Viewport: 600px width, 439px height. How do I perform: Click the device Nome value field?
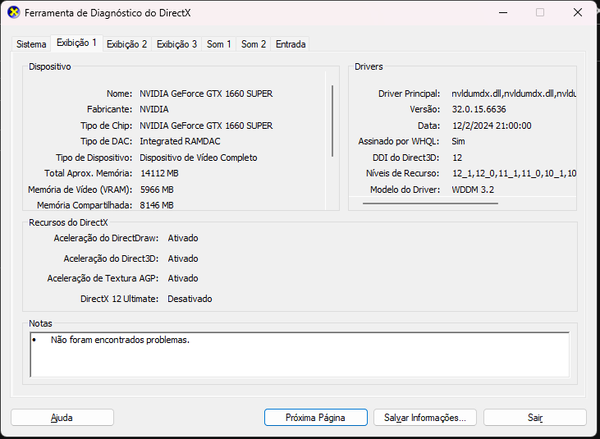(x=206, y=93)
